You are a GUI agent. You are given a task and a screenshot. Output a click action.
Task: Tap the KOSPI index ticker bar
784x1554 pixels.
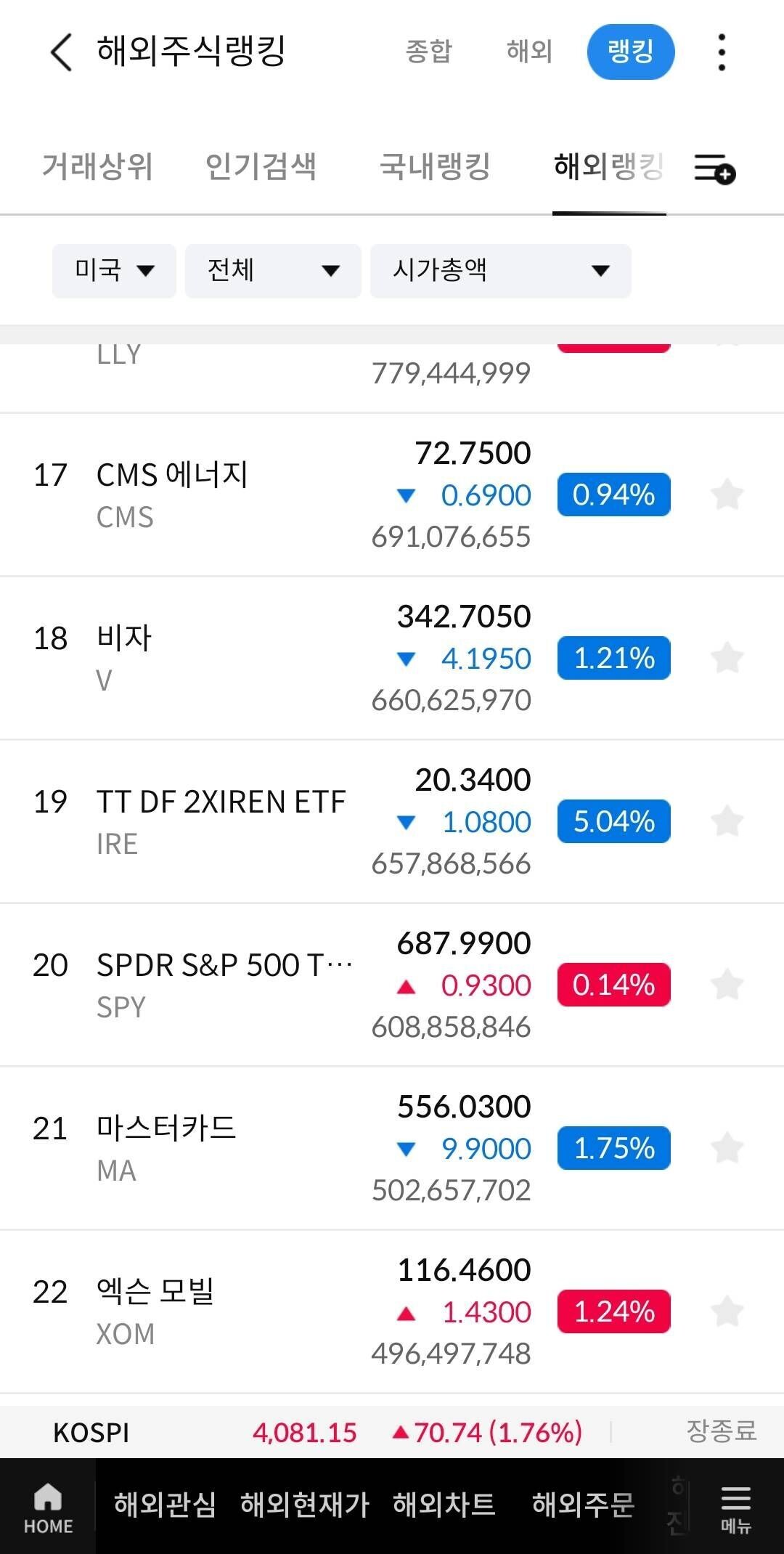392,1432
